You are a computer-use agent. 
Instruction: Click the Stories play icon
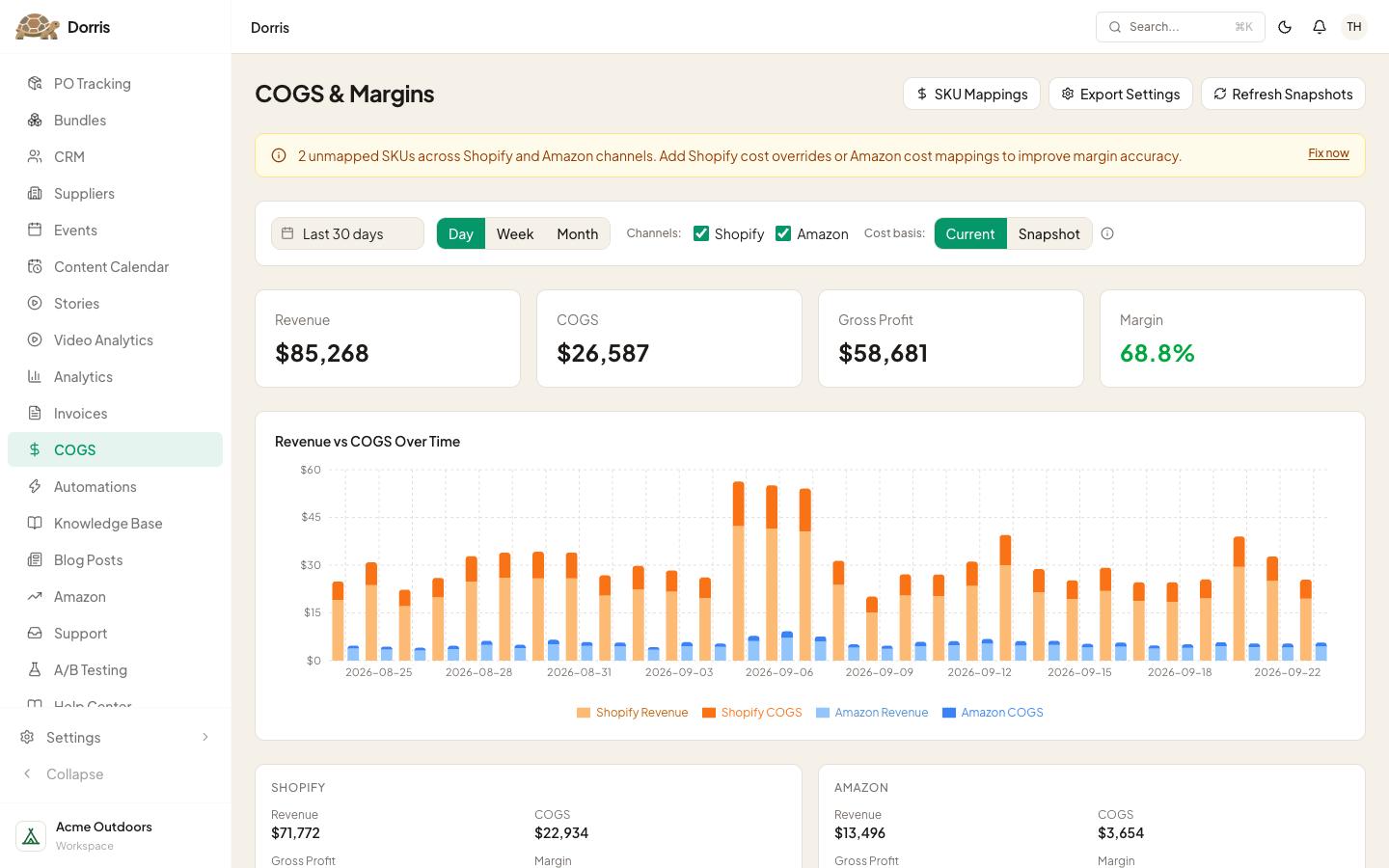click(35, 303)
